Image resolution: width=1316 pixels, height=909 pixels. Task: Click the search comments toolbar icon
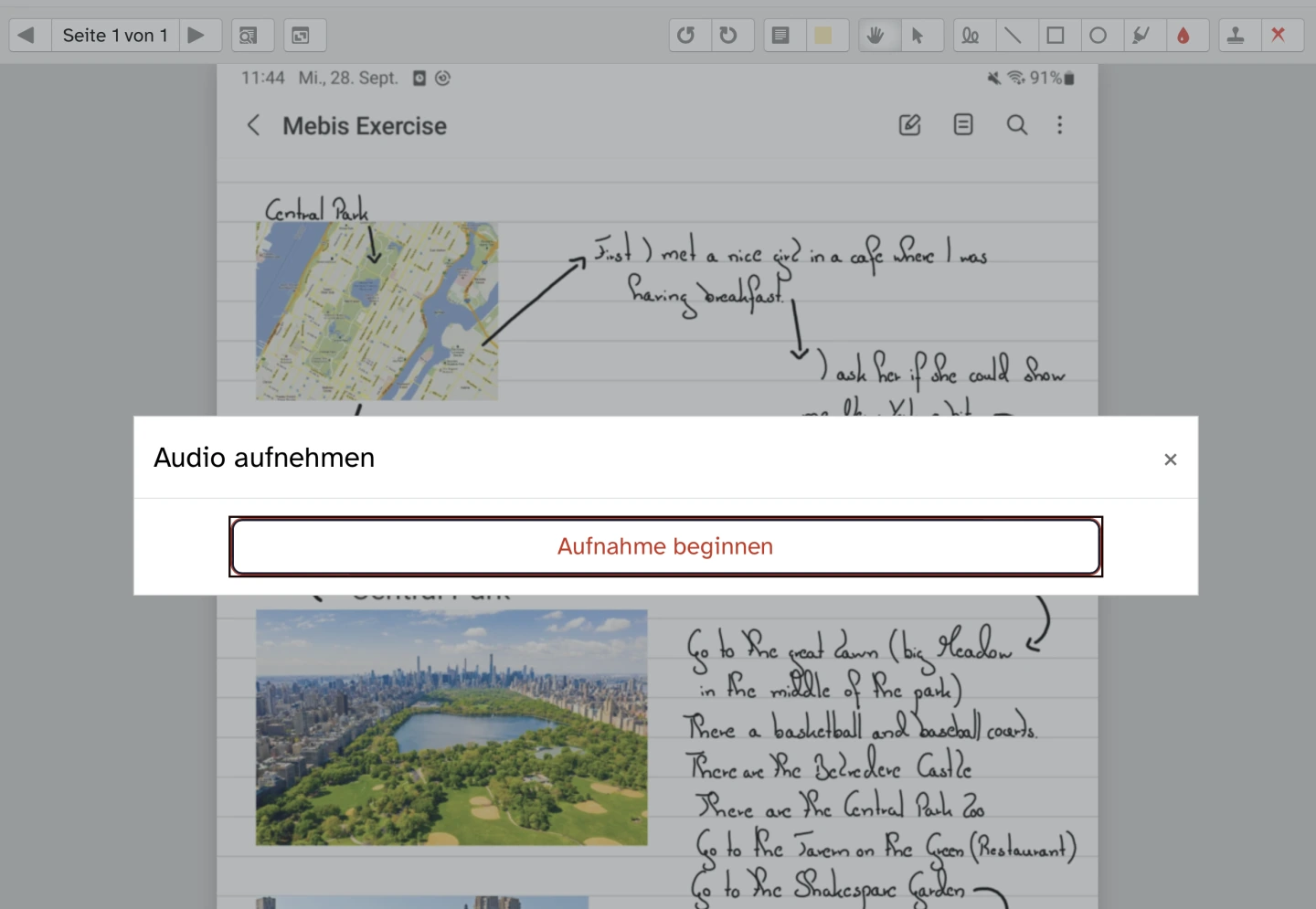[x=248, y=36]
